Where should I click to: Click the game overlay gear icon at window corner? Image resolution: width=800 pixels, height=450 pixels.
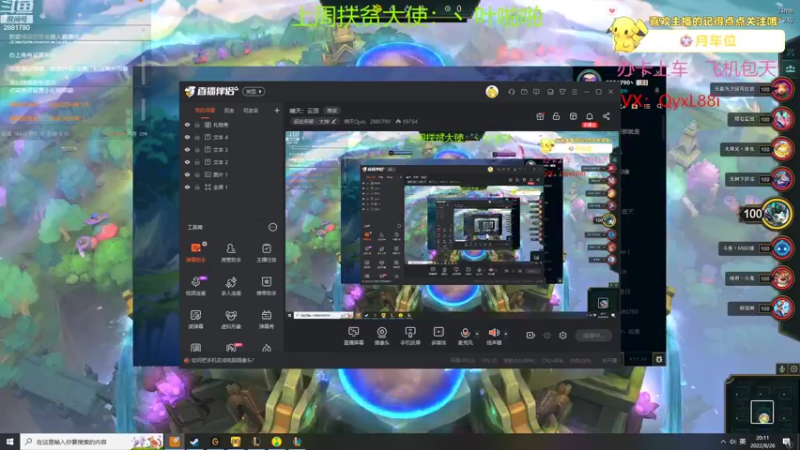pos(659,359)
